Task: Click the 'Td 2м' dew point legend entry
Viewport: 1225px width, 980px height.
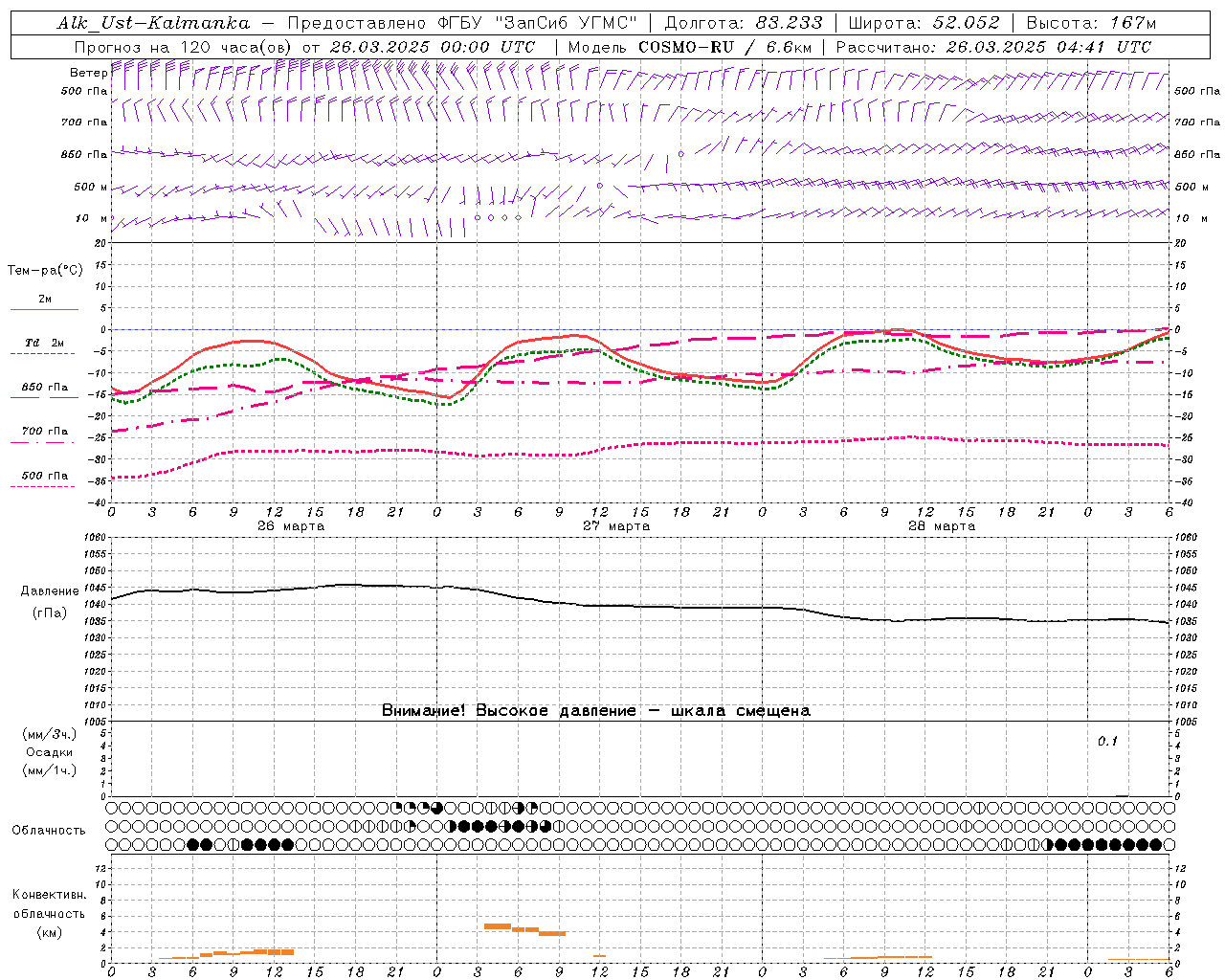Action: point(45,343)
